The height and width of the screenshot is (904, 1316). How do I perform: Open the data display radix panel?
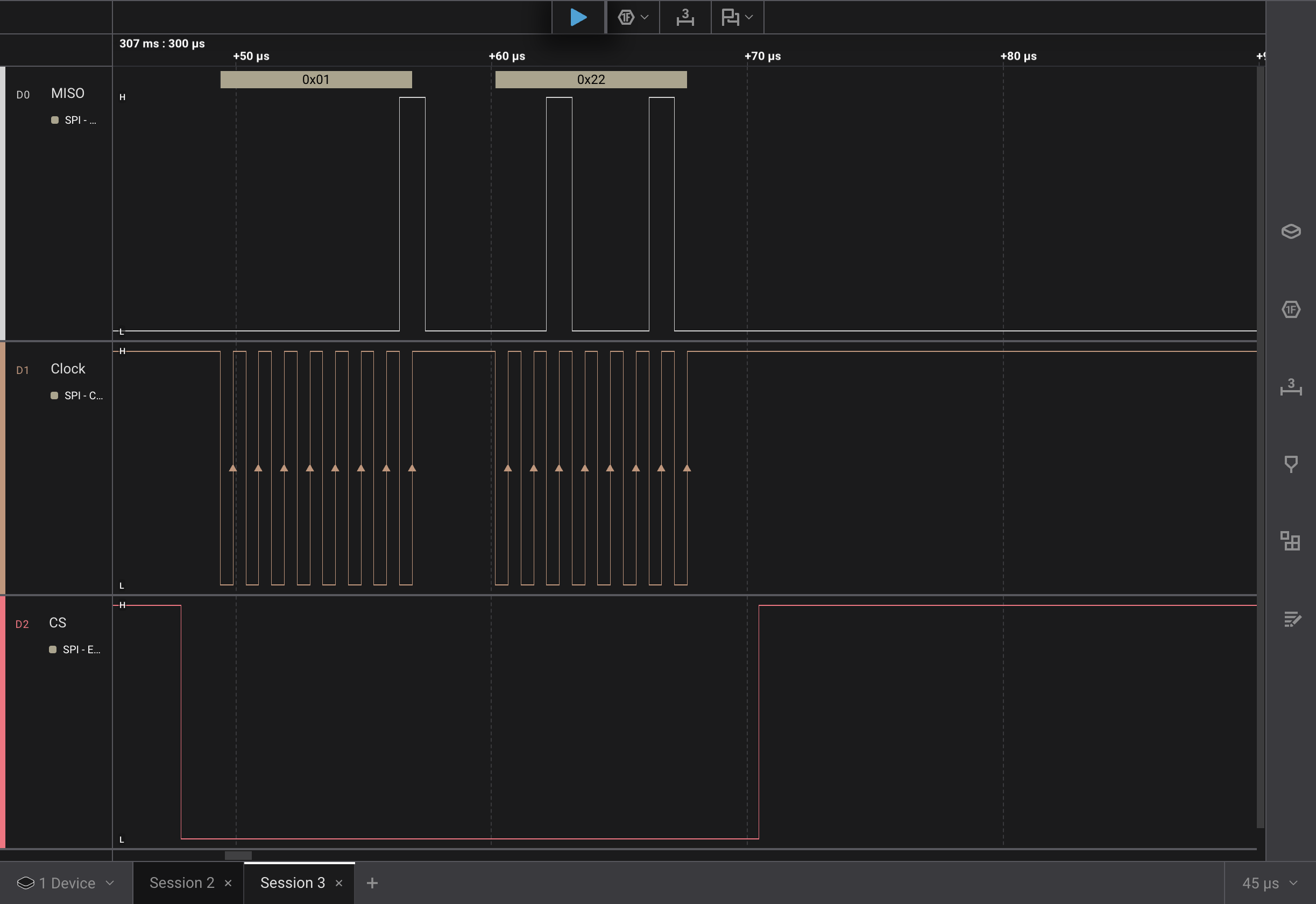coord(1292,309)
